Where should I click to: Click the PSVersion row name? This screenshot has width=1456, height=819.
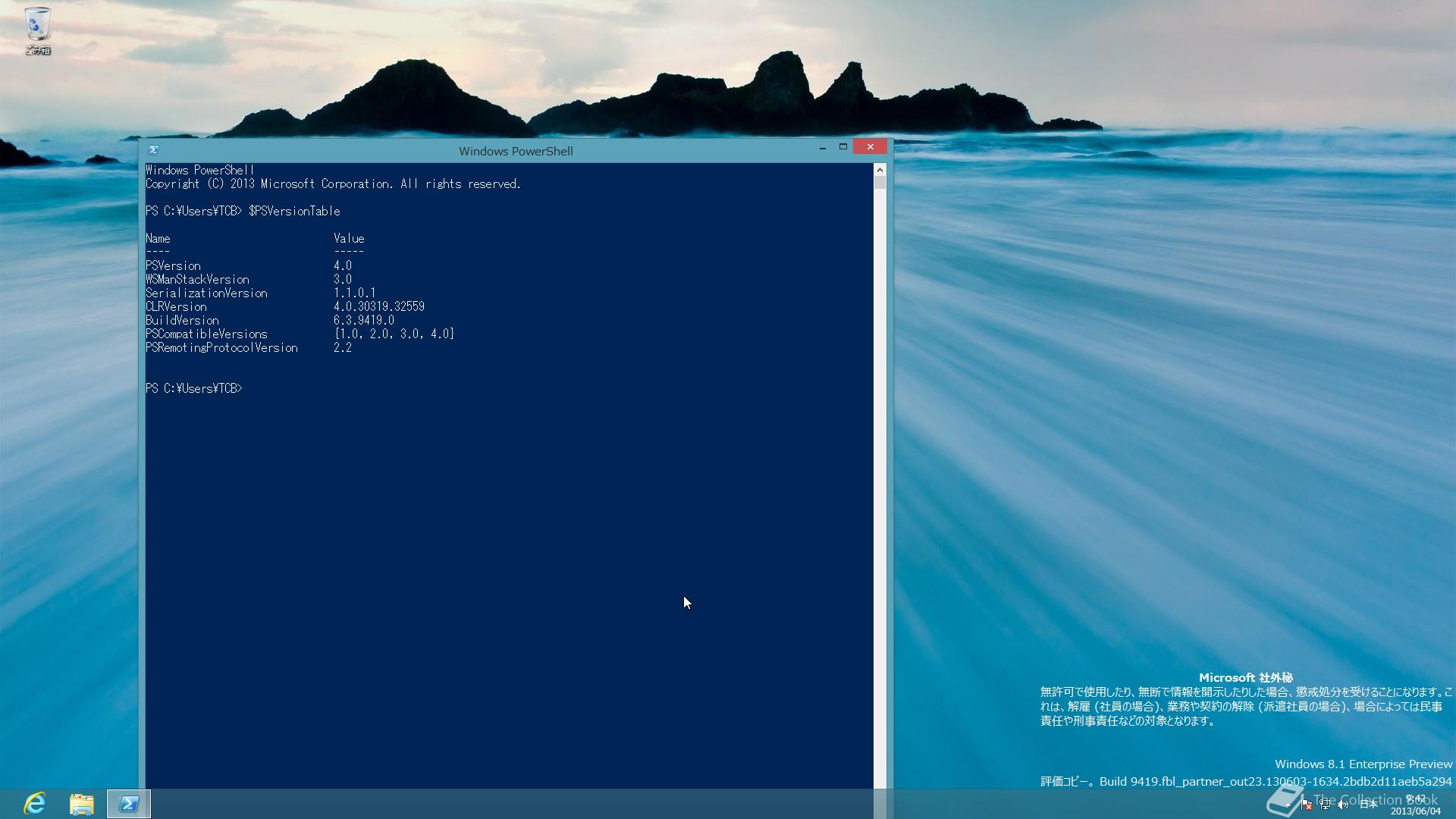tap(173, 265)
